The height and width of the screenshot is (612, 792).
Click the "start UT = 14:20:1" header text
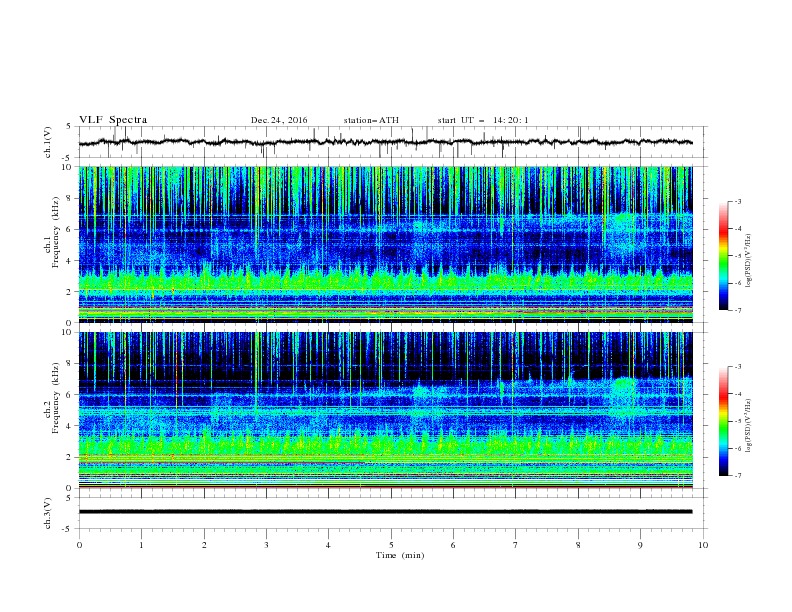pos(483,120)
